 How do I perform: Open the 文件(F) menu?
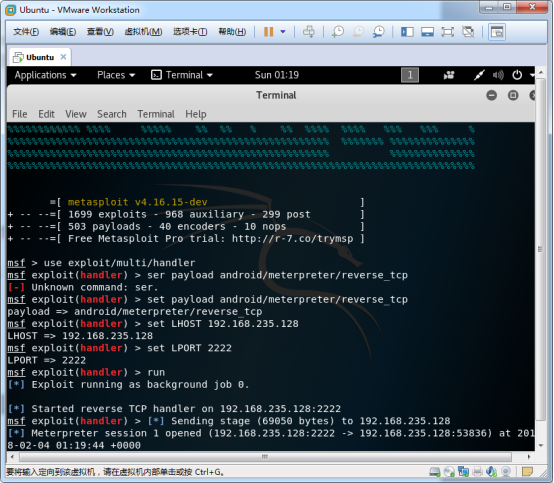[26, 32]
